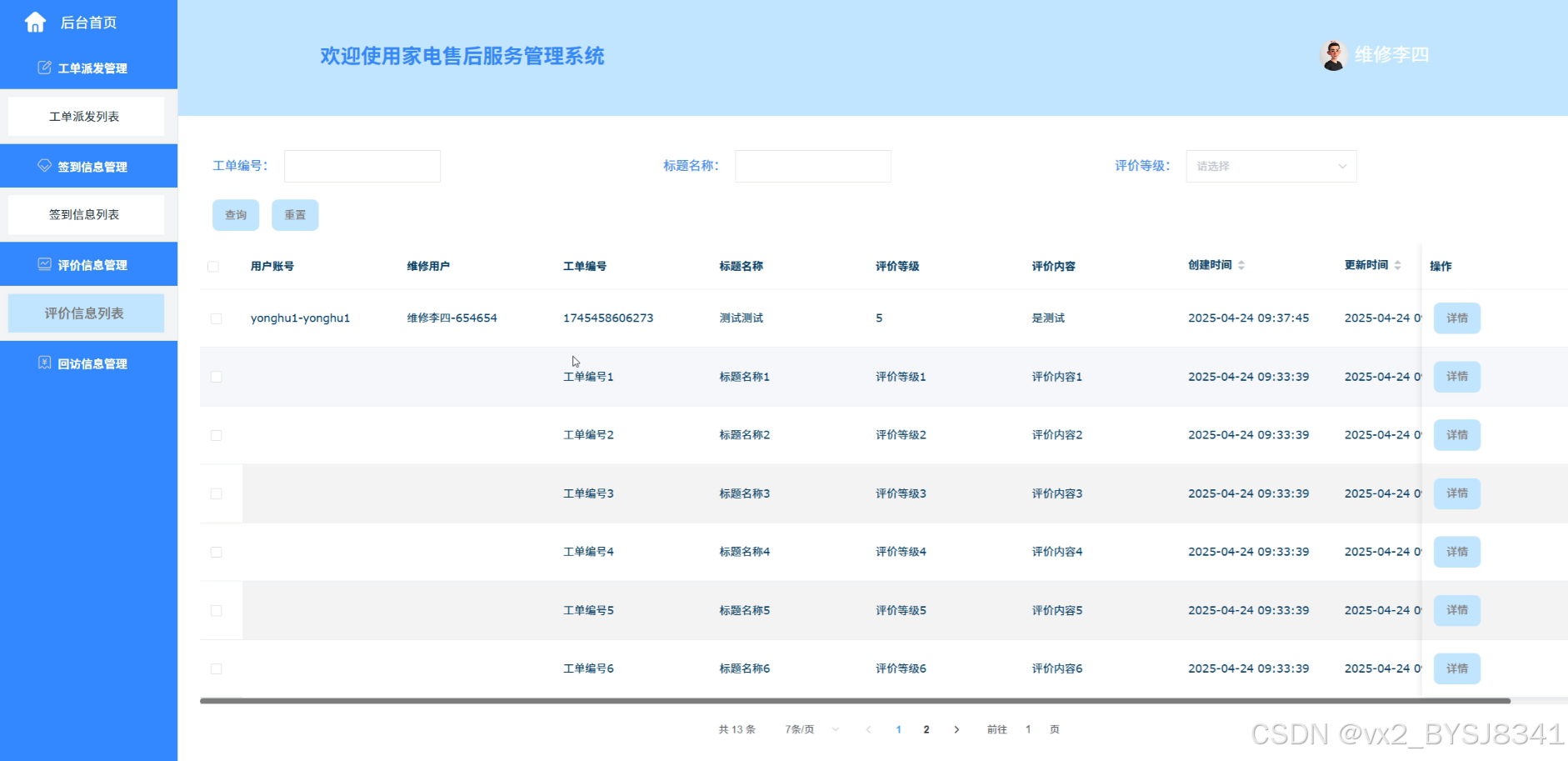Open 详情 for 标题名称6 row
This screenshot has height=761, width=1568.
1457,668
